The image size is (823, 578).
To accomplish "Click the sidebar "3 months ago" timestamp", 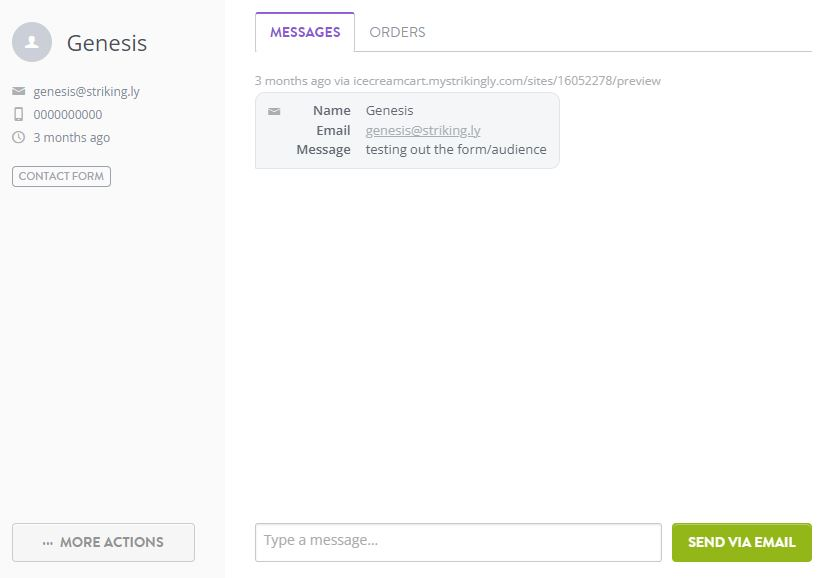I will point(72,137).
